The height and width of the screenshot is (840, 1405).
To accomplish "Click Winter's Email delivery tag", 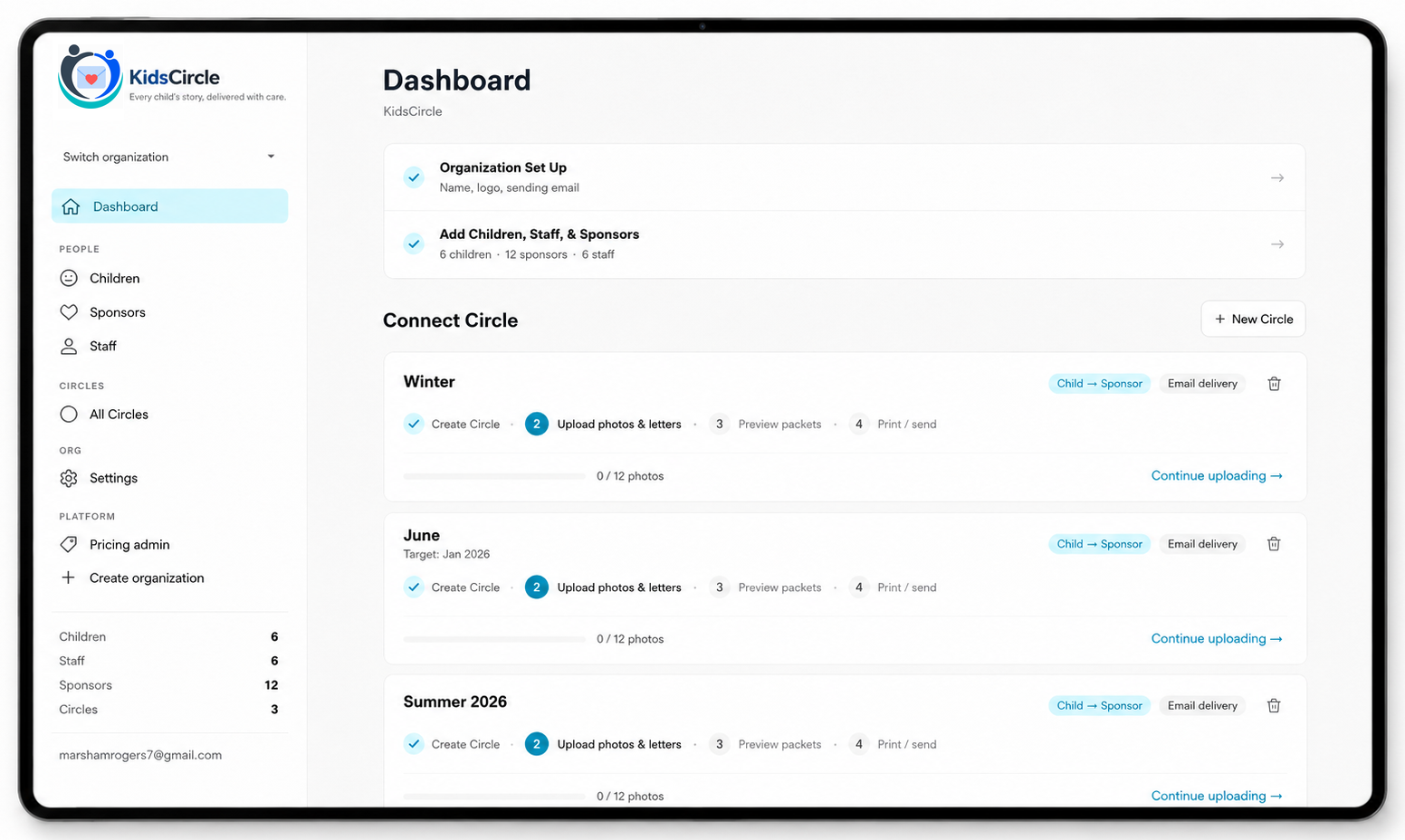I will pos(1202,384).
